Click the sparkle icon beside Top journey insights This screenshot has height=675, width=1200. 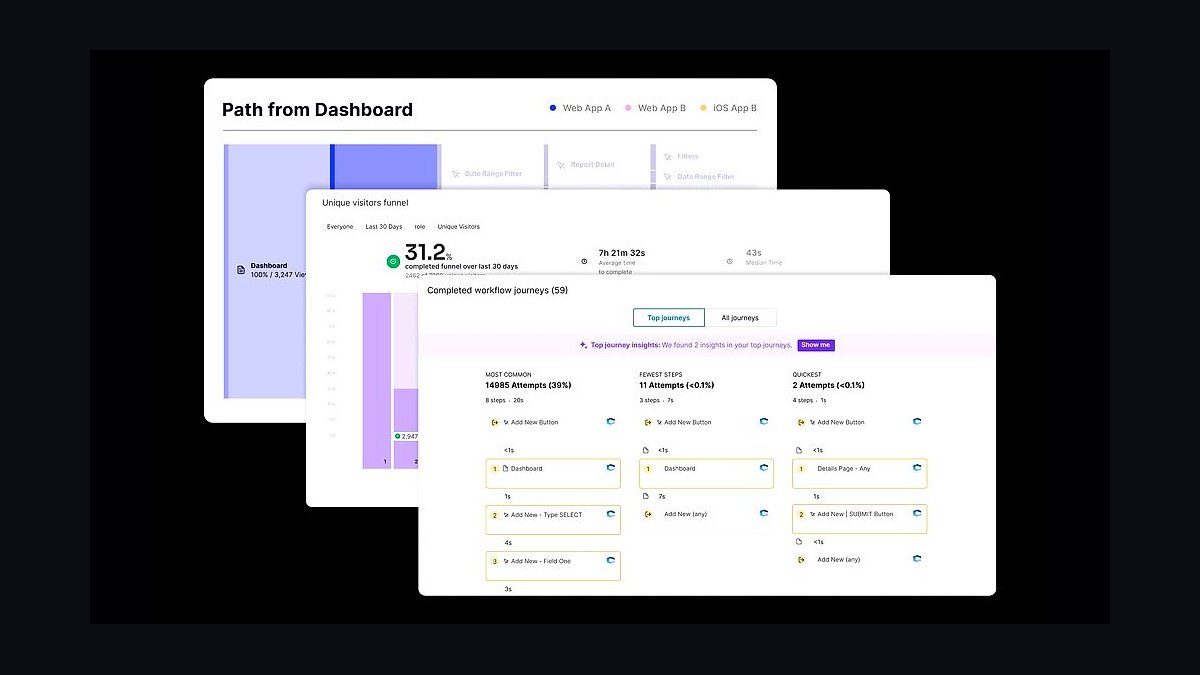pos(583,345)
